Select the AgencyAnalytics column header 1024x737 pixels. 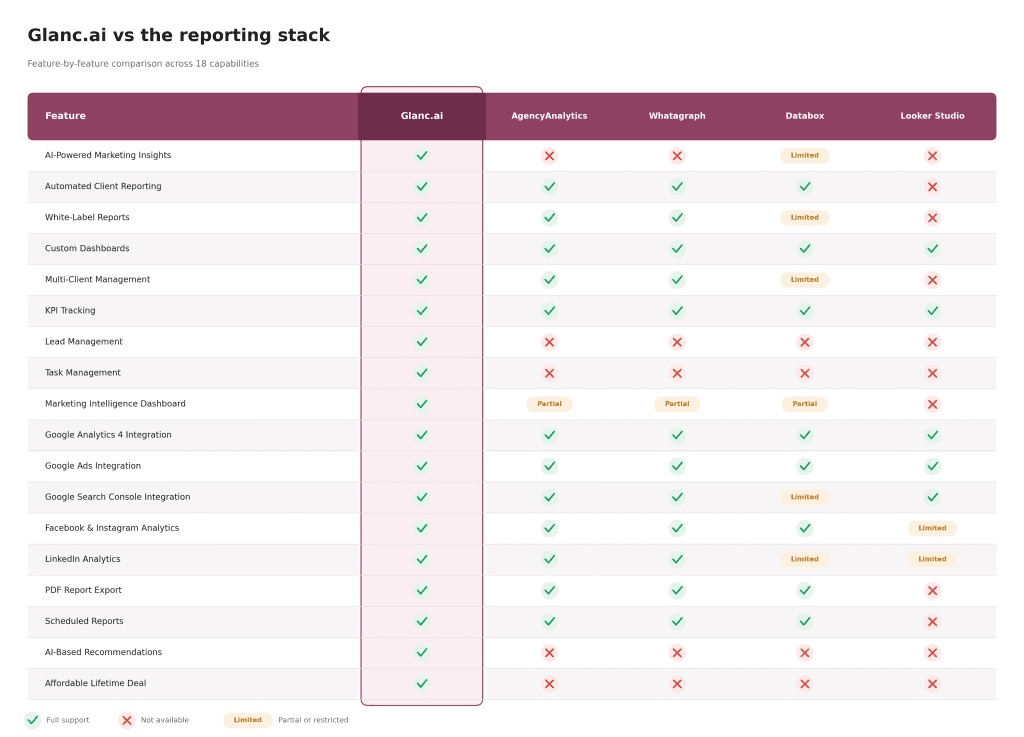[549, 116]
